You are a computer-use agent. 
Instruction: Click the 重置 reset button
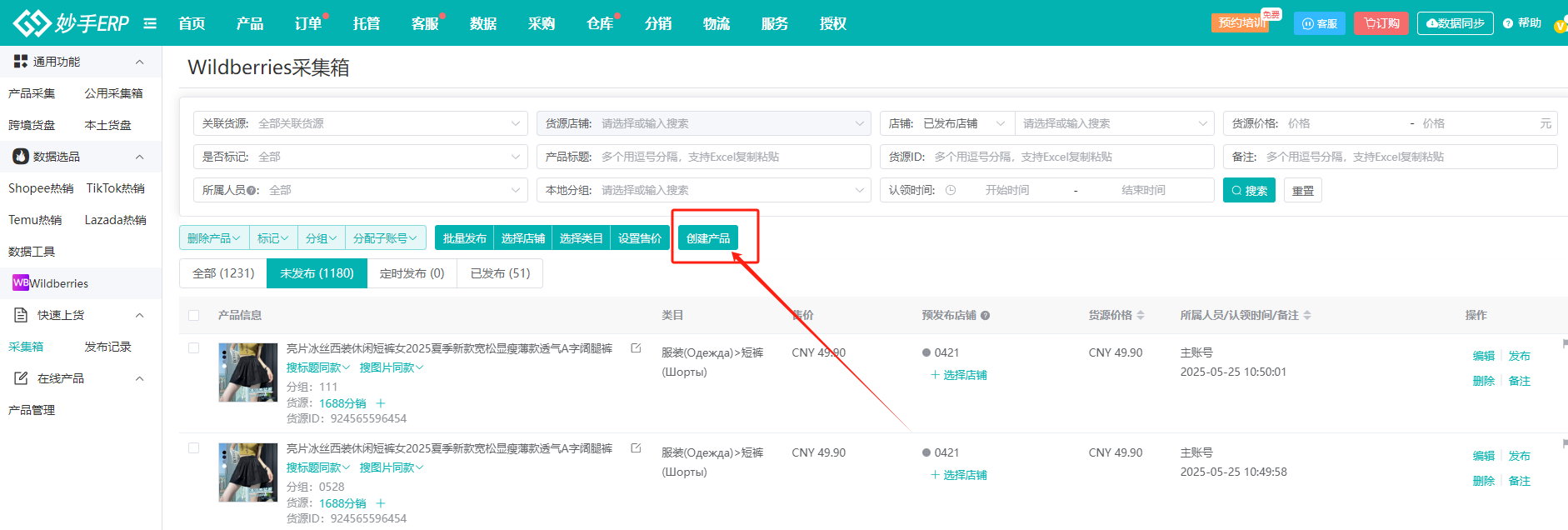coord(1303,190)
